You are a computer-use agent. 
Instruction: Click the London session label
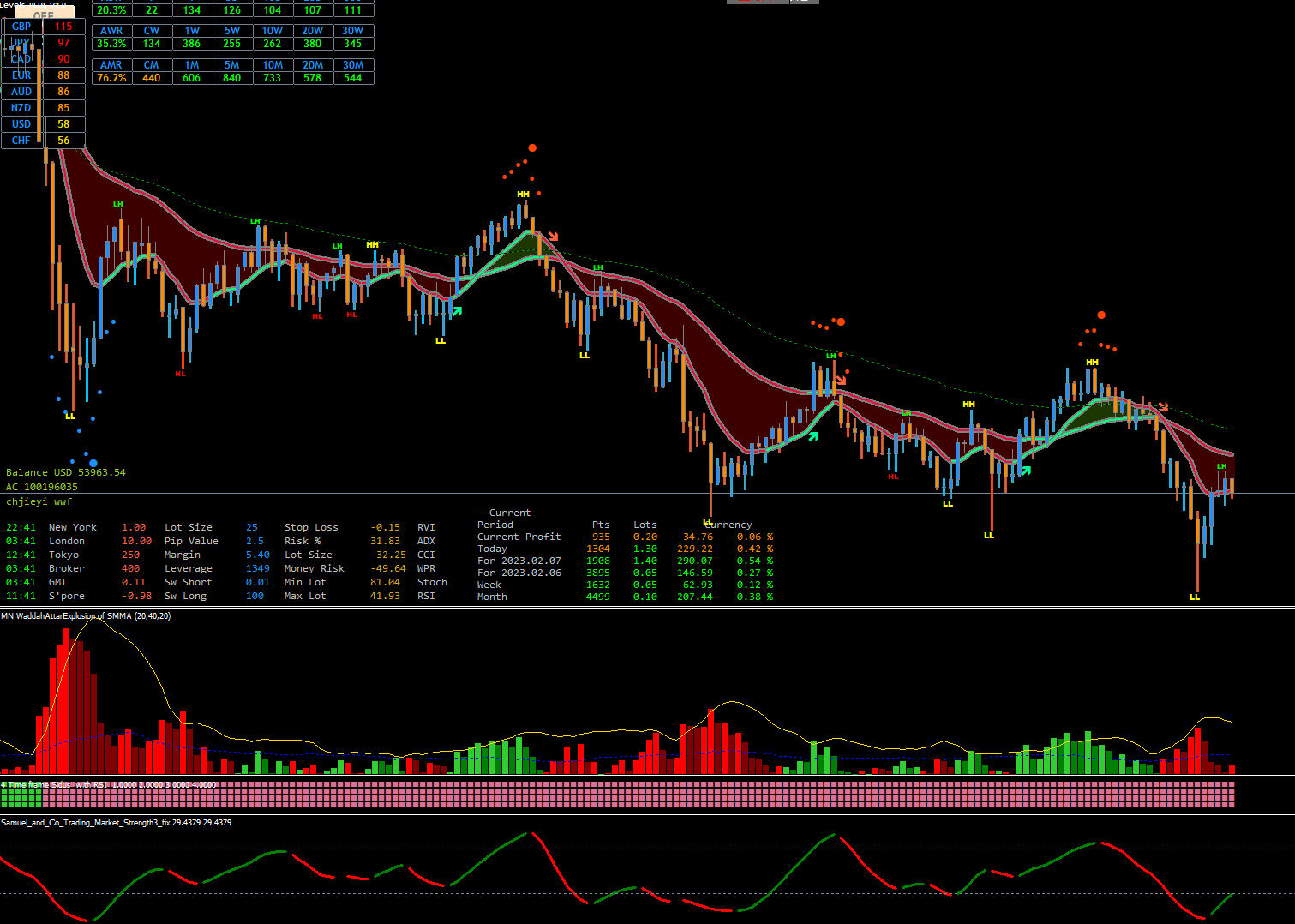pyautogui.click(x=67, y=541)
